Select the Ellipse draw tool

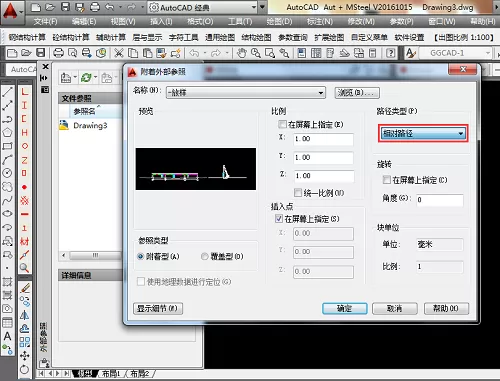click(x=7, y=214)
